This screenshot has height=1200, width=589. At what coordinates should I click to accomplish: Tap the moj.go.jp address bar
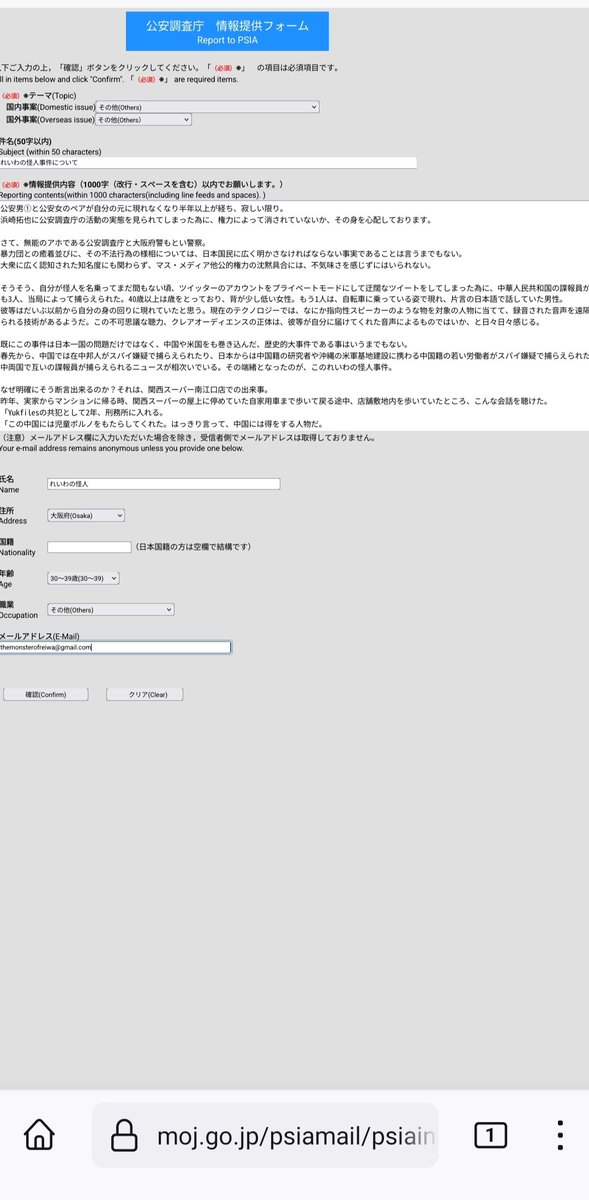[265, 1135]
